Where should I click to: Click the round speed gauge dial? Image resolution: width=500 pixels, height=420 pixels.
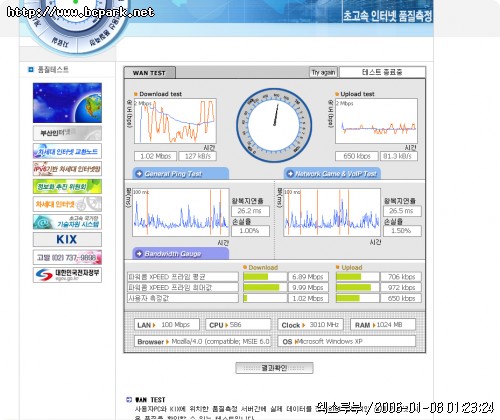(274, 125)
